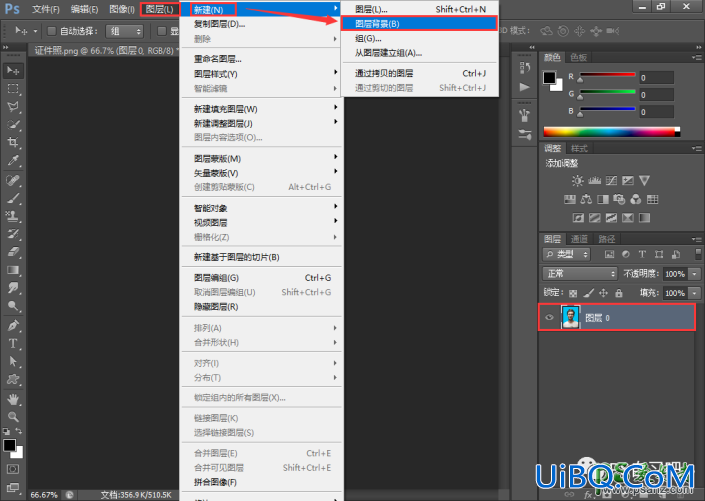Choose 通过拷贝的图层 in the submenu
Image resolution: width=705 pixels, height=501 pixels.
point(419,73)
